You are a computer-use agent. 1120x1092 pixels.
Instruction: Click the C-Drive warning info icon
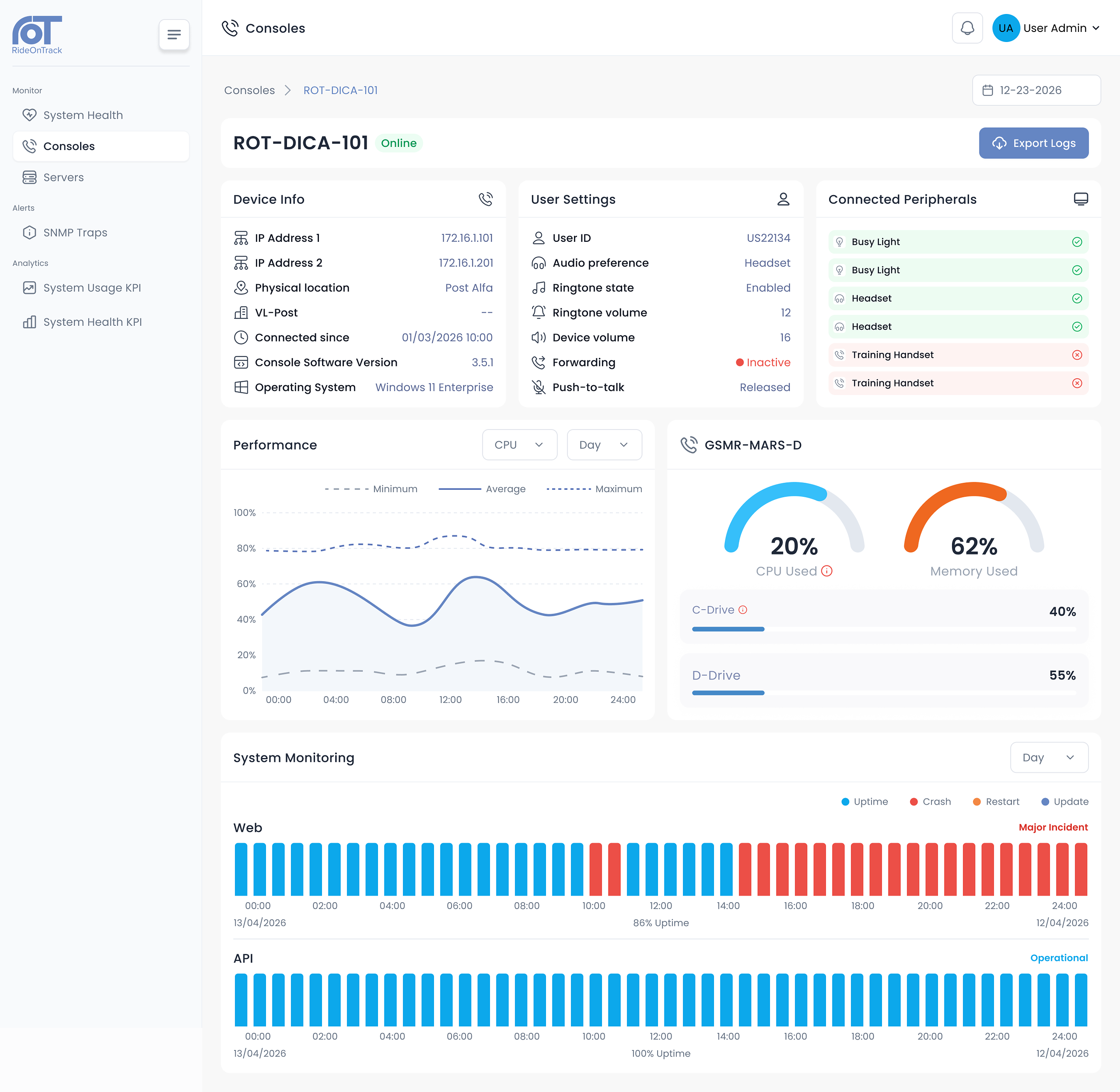point(742,610)
